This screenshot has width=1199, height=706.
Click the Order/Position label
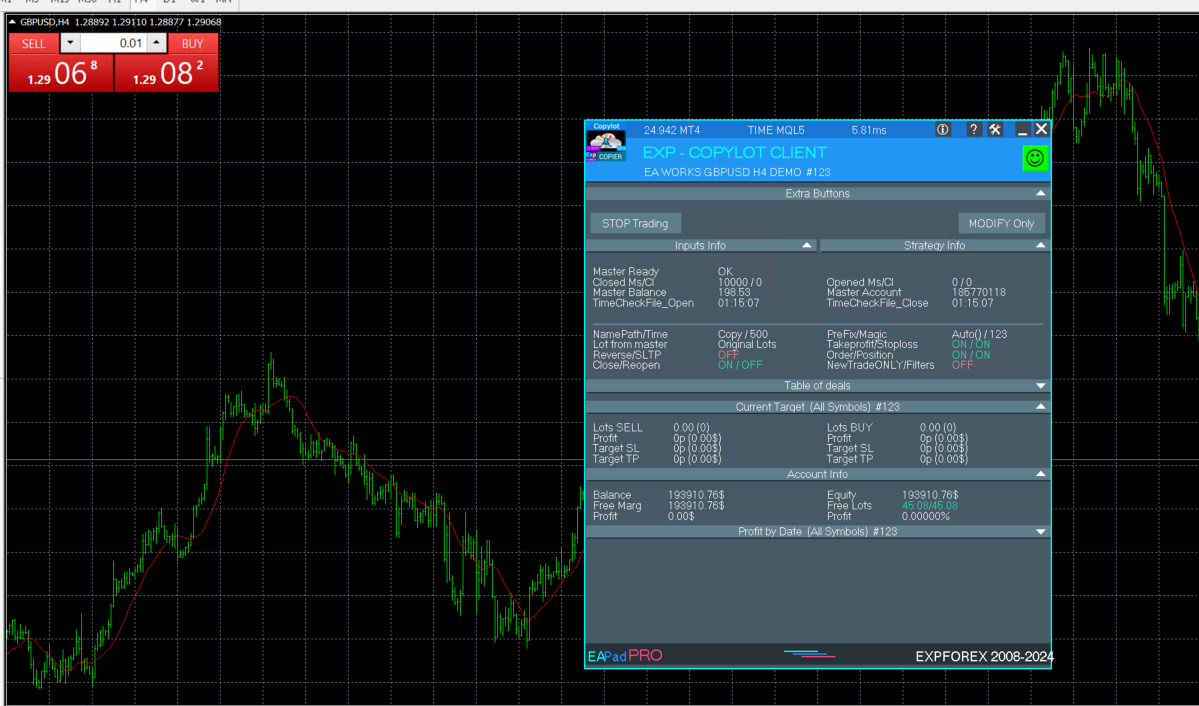[x=859, y=355]
